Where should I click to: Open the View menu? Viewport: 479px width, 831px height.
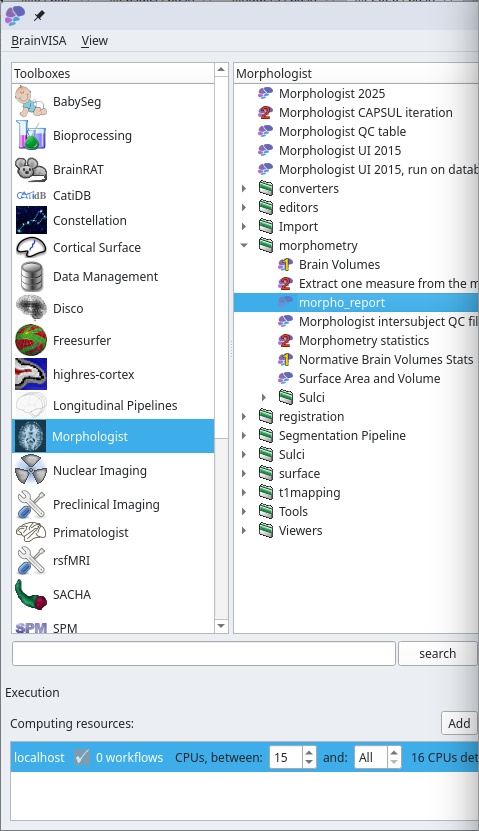(95, 41)
